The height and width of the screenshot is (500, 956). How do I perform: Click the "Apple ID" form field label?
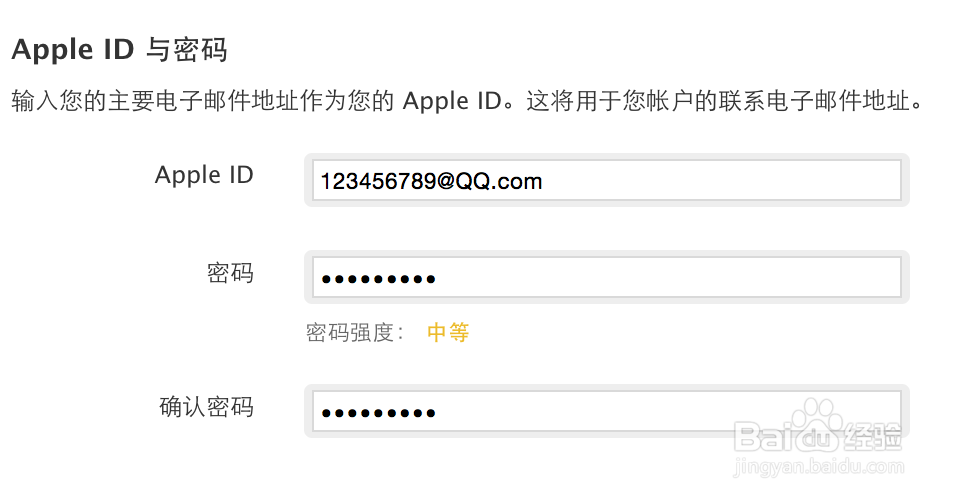(x=204, y=175)
